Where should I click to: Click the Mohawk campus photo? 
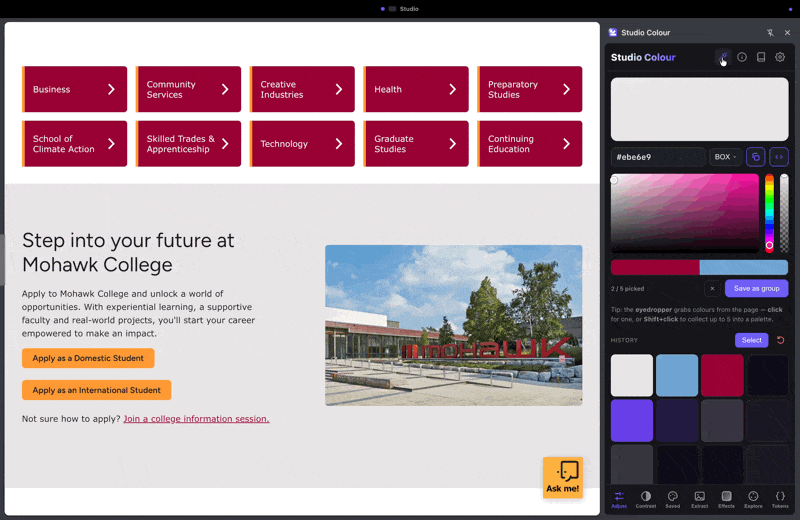click(x=454, y=326)
